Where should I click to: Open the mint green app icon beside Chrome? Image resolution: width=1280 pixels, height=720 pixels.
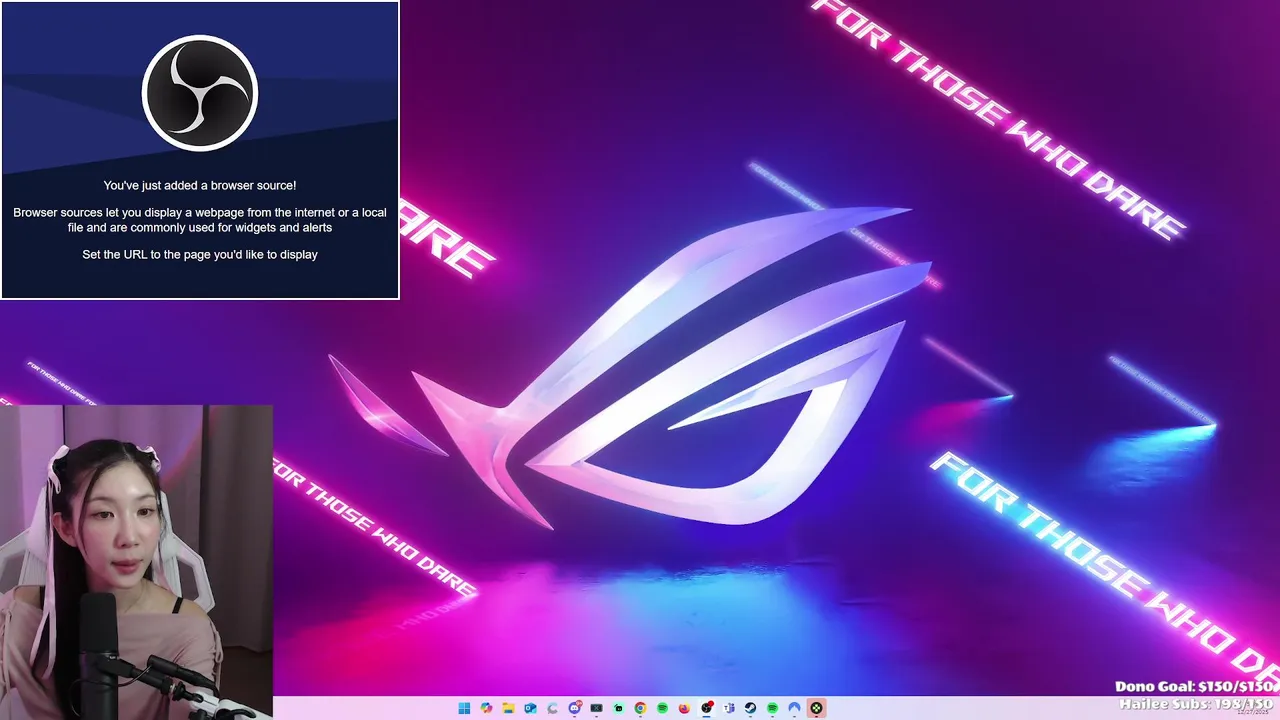point(619,708)
